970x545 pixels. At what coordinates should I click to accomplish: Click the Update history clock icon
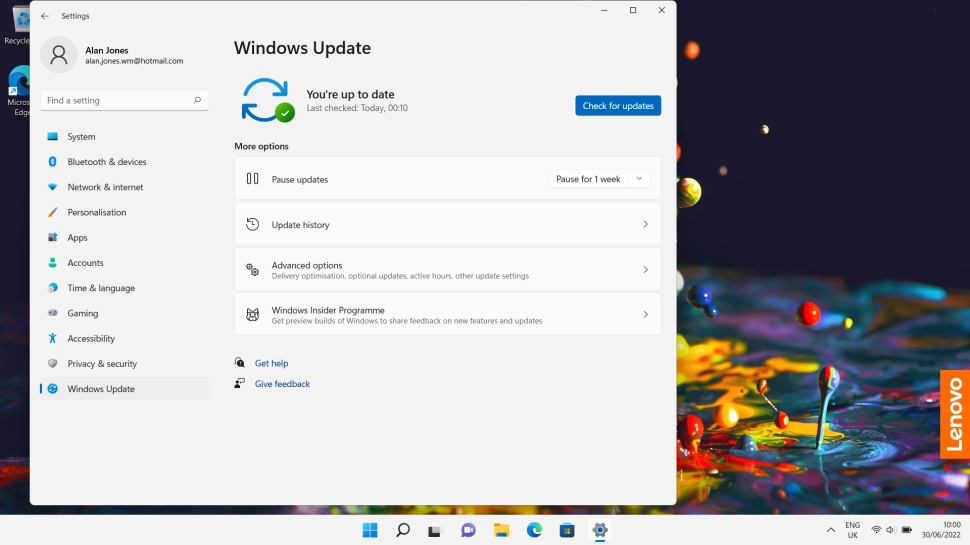point(252,225)
